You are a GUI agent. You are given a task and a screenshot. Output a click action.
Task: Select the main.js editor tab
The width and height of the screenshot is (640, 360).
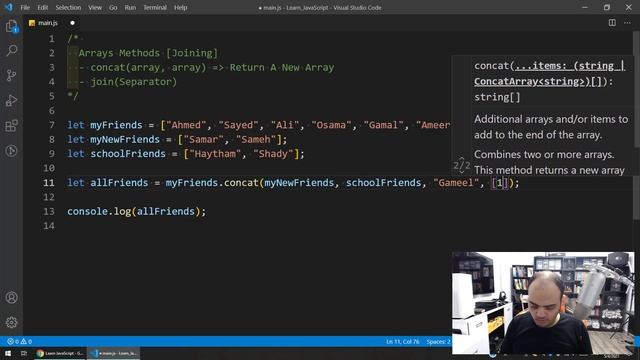[52, 23]
